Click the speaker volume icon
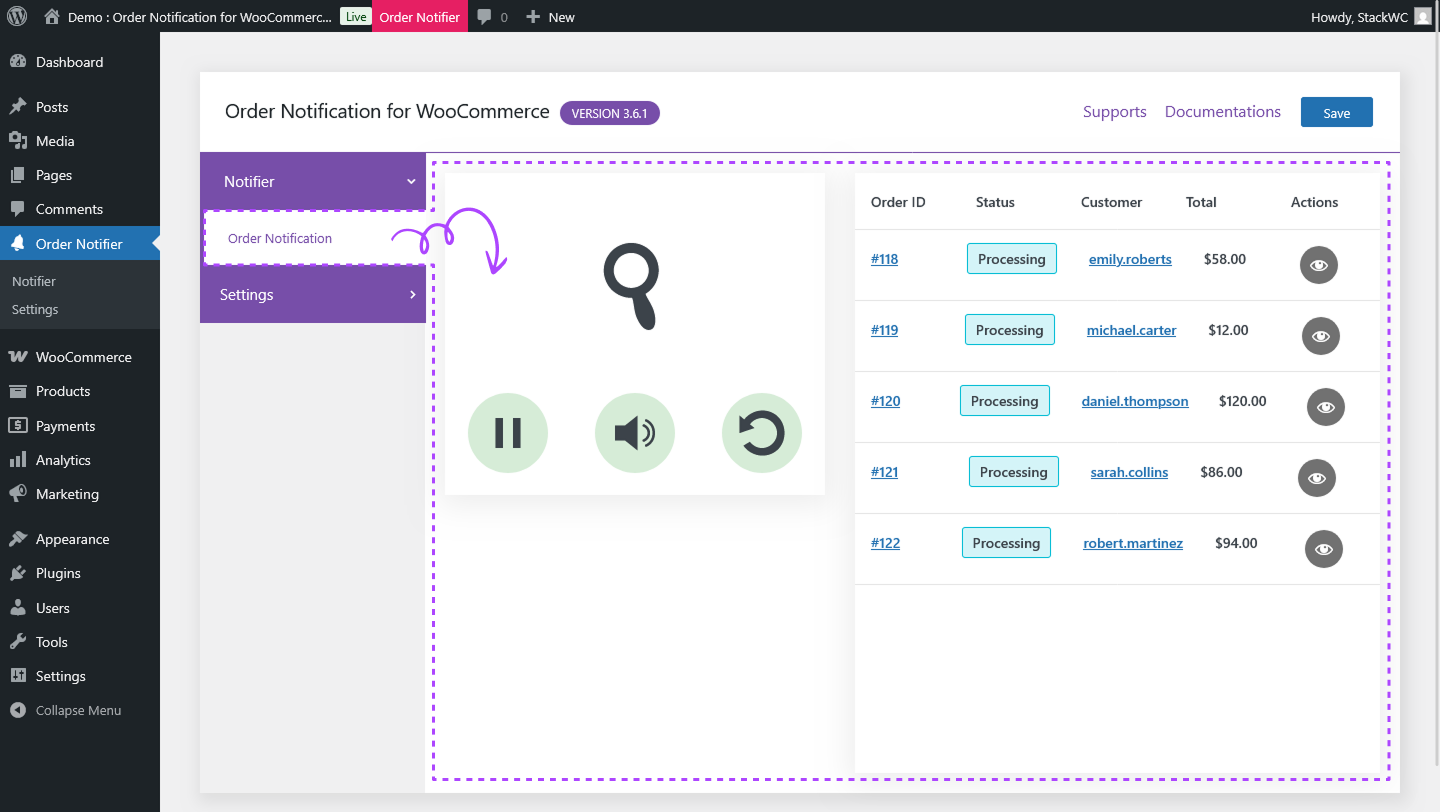The height and width of the screenshot is (812, 1440). [634, 432]
